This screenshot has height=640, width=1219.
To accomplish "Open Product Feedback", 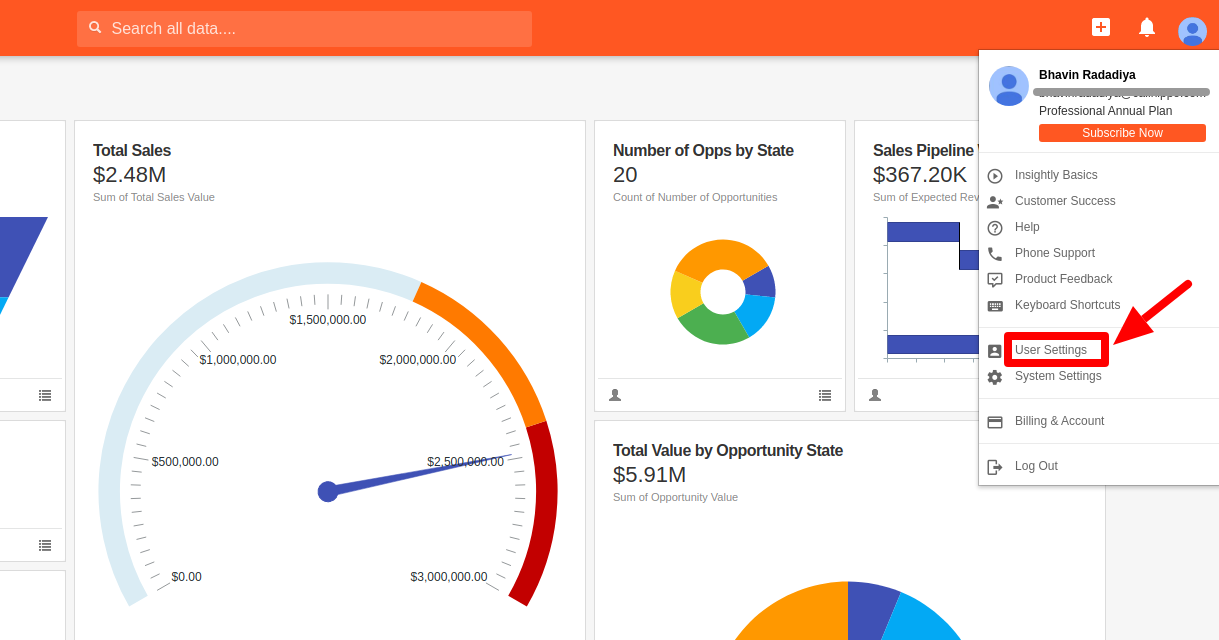I will [x=1063, y=279].
